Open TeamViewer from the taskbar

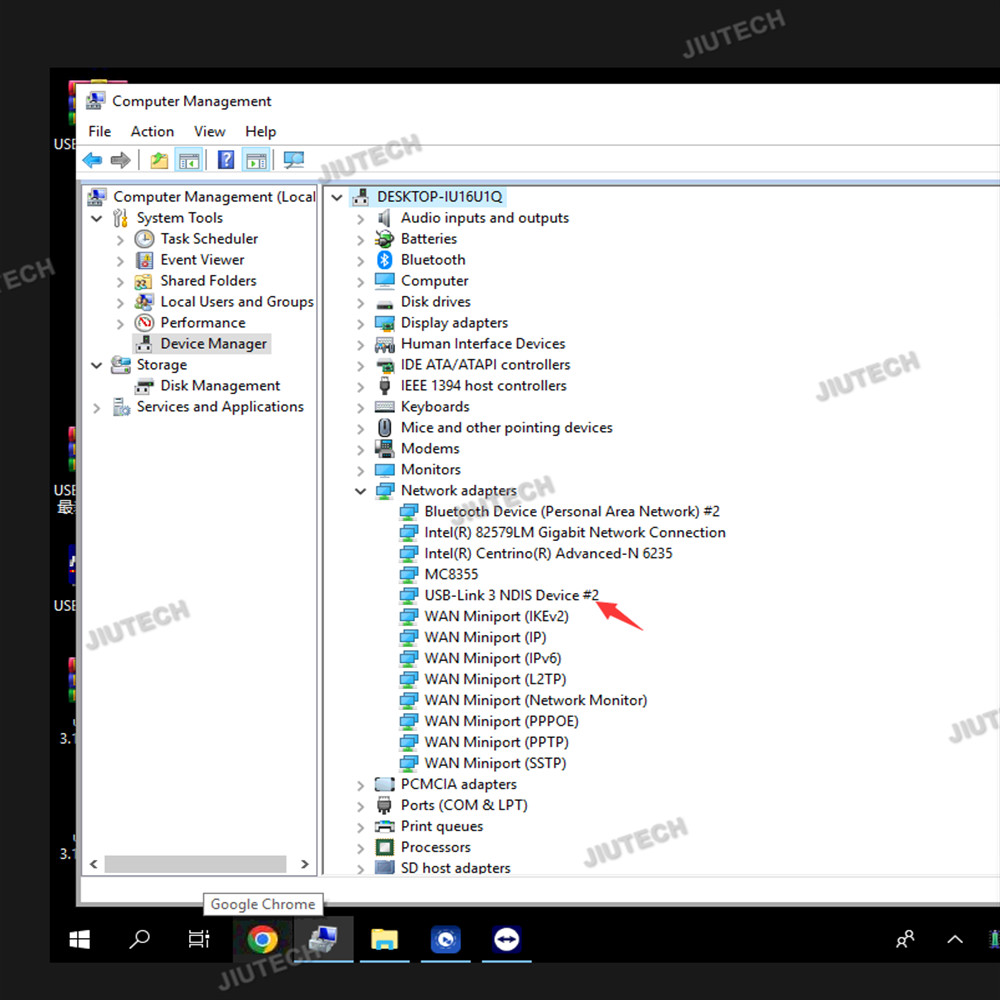507,939
